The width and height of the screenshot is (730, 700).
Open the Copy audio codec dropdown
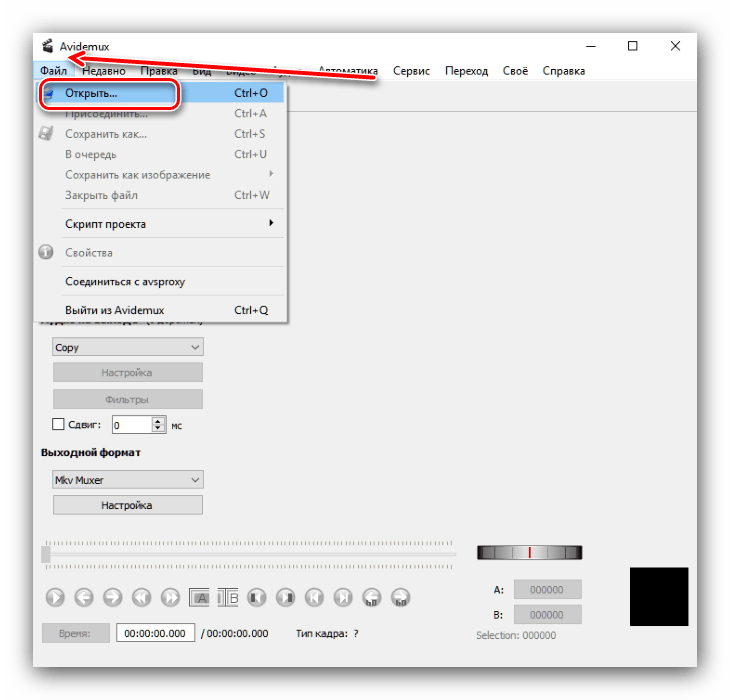coord(128,347)
